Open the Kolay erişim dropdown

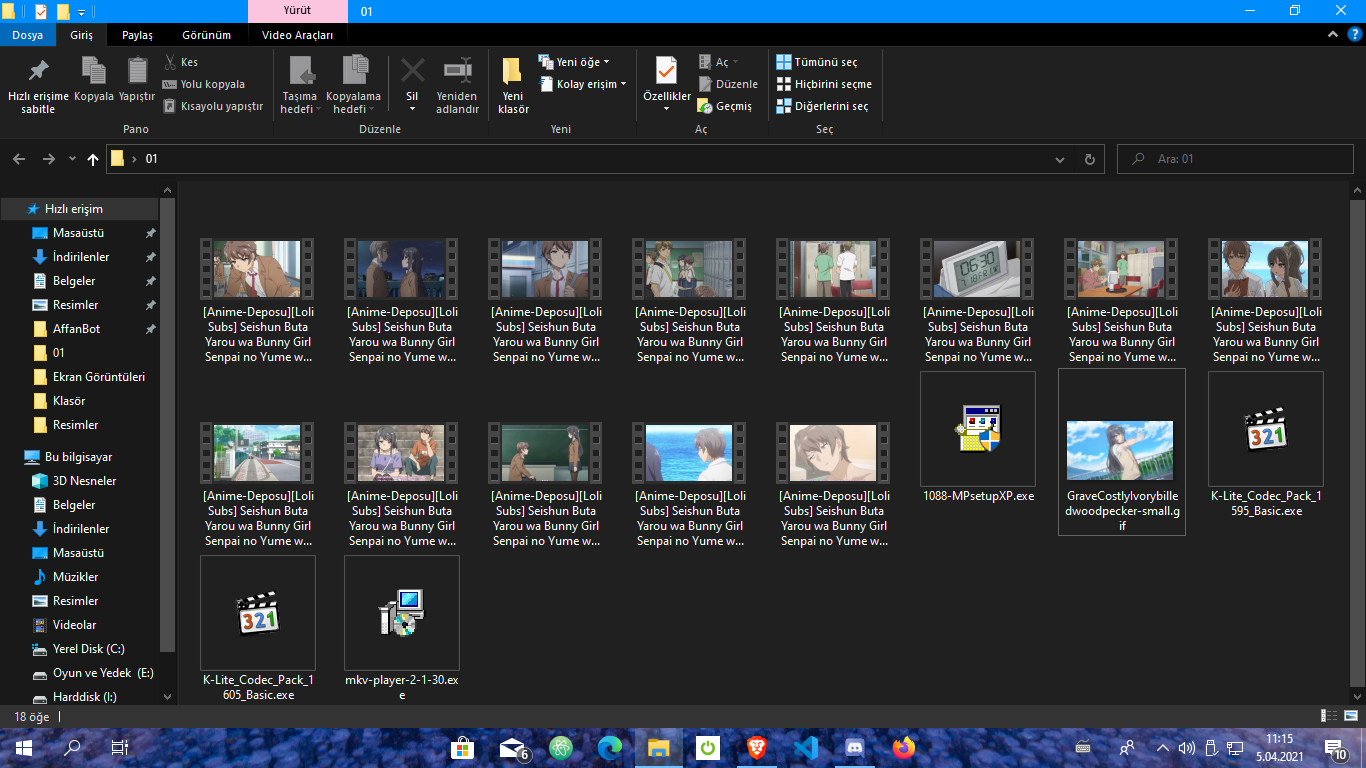pyautogui.click(x=587, y=84)
